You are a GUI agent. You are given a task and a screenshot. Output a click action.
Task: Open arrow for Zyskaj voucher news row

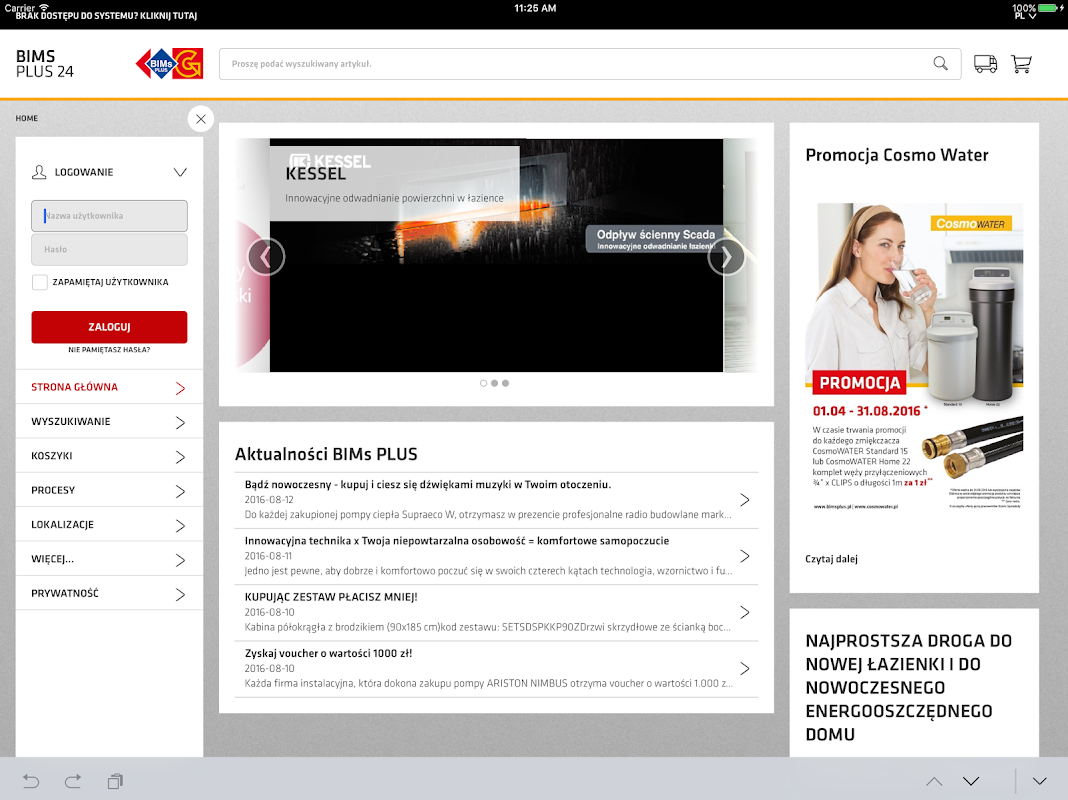tap(744, 669)
